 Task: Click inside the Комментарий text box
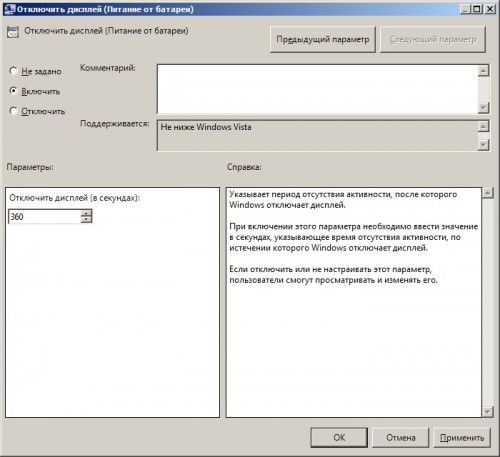coord(317,89)
